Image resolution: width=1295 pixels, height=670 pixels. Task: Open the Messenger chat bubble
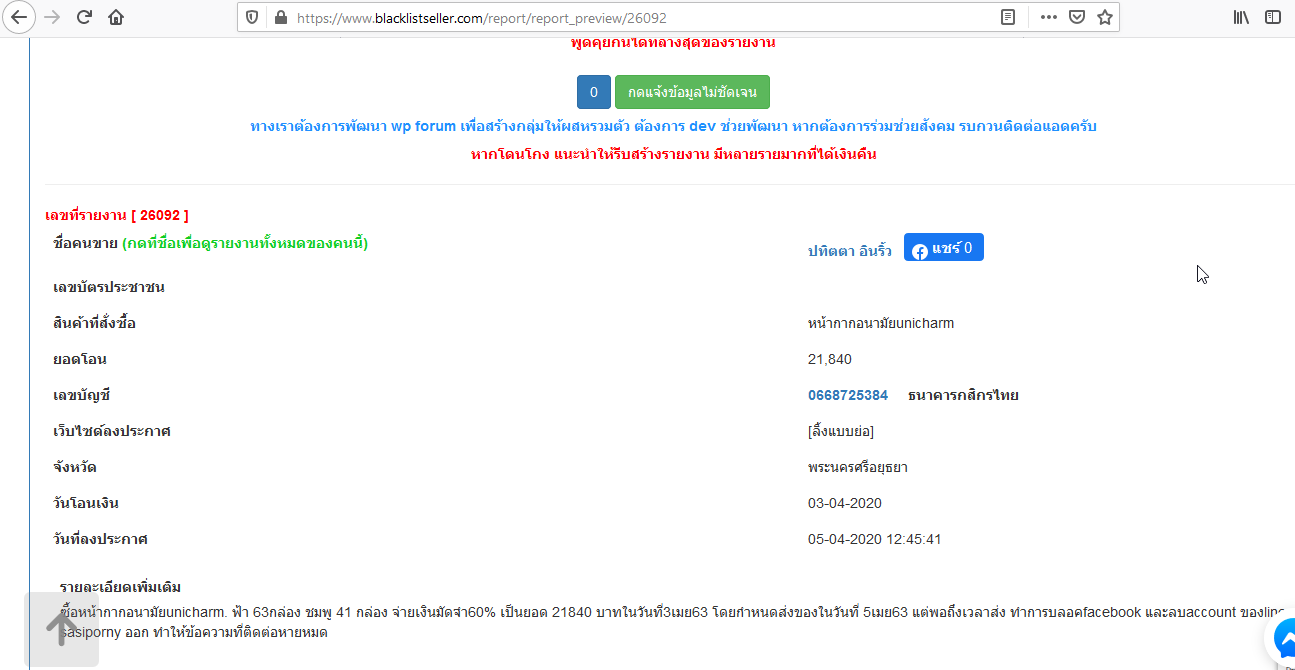click(1282, 639)
